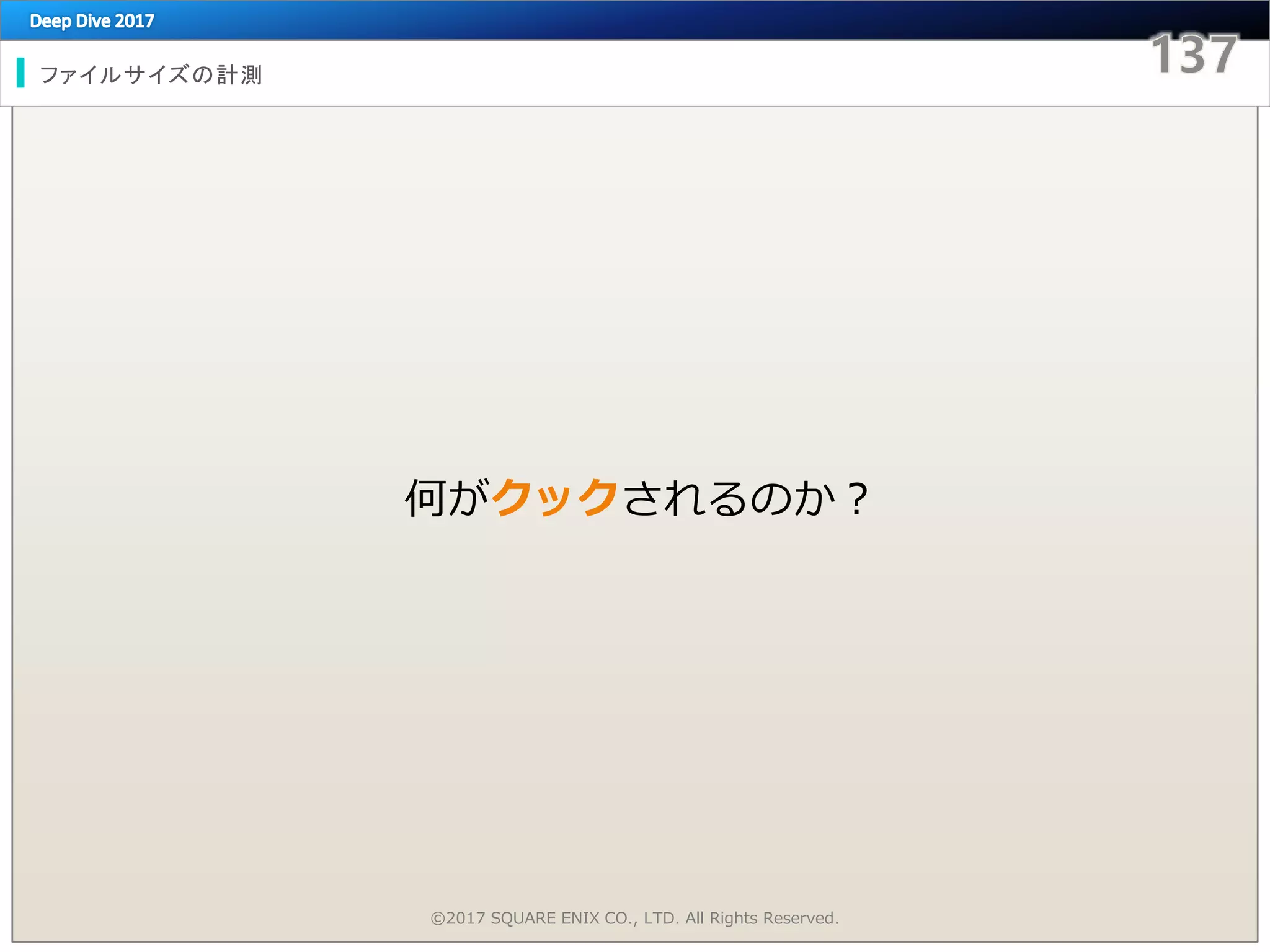This screenshot has height=952, width=1270.
Task: Click the 'Deep Dive 2017' header text
Action: pyautogui.click(x=92, y=21)
